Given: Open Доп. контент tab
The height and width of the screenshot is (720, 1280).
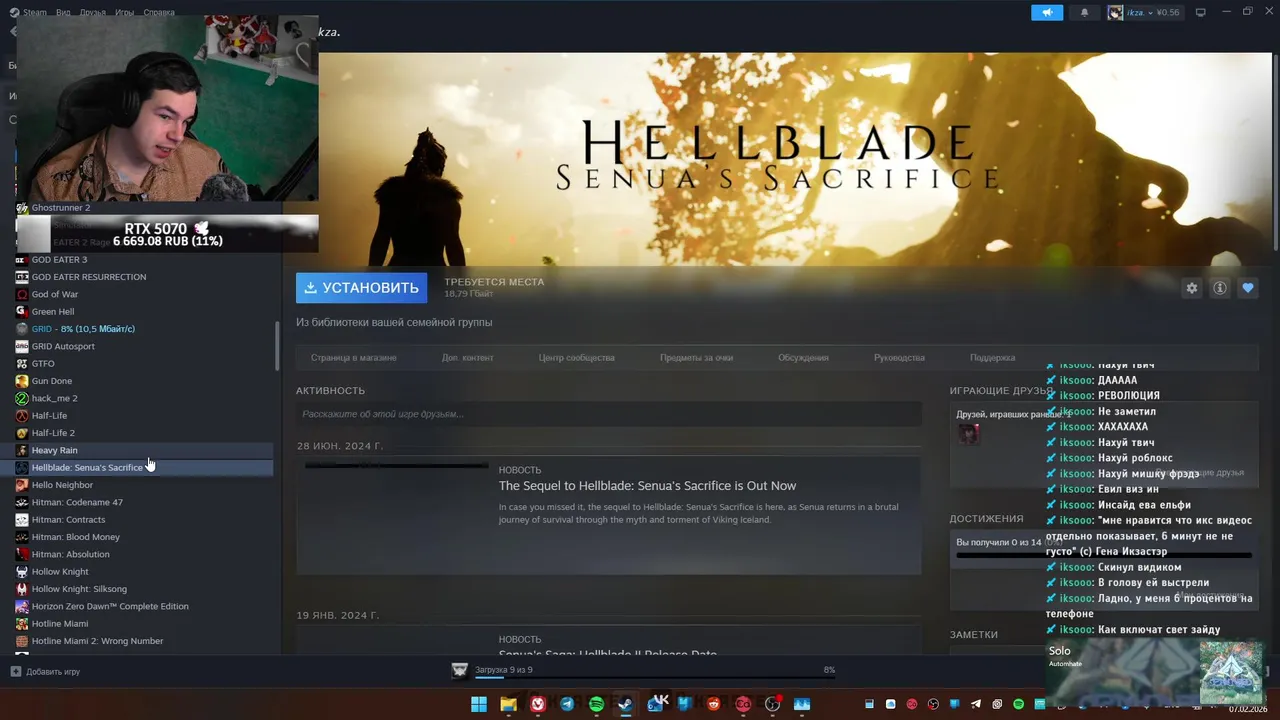Looking at the screenshot, I should click(468, 358).
